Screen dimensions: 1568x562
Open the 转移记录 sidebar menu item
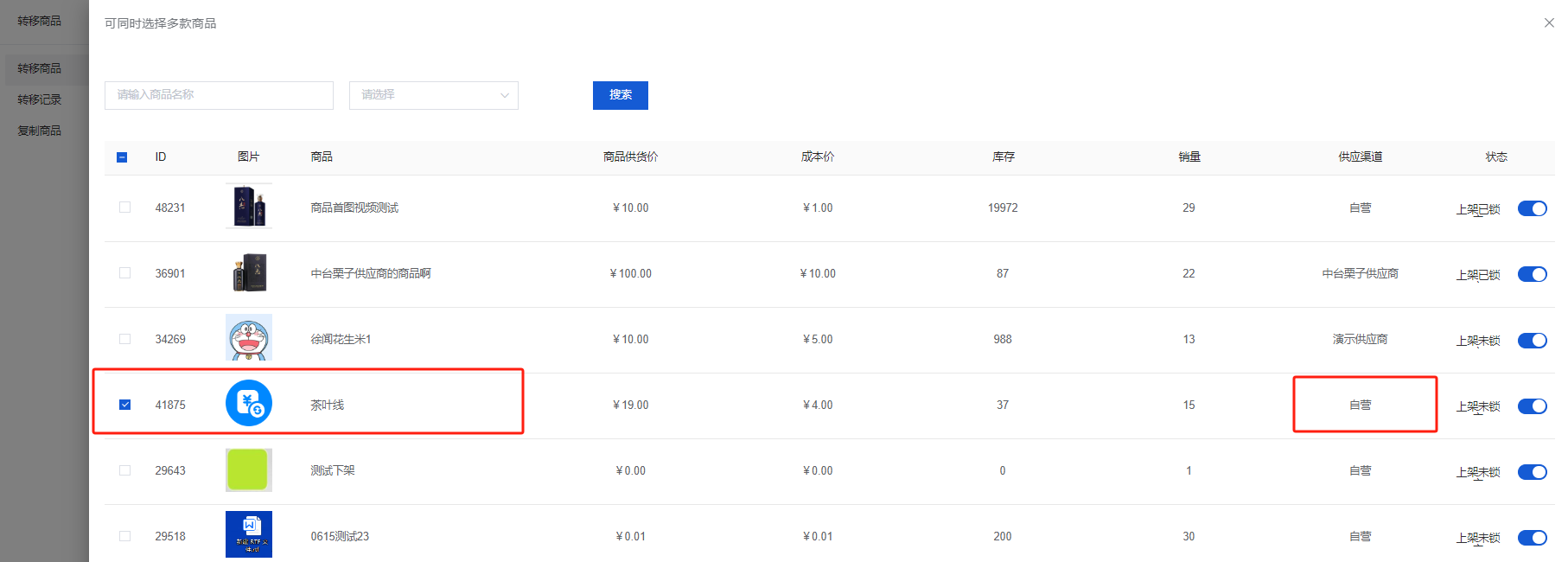pos(40,99)
